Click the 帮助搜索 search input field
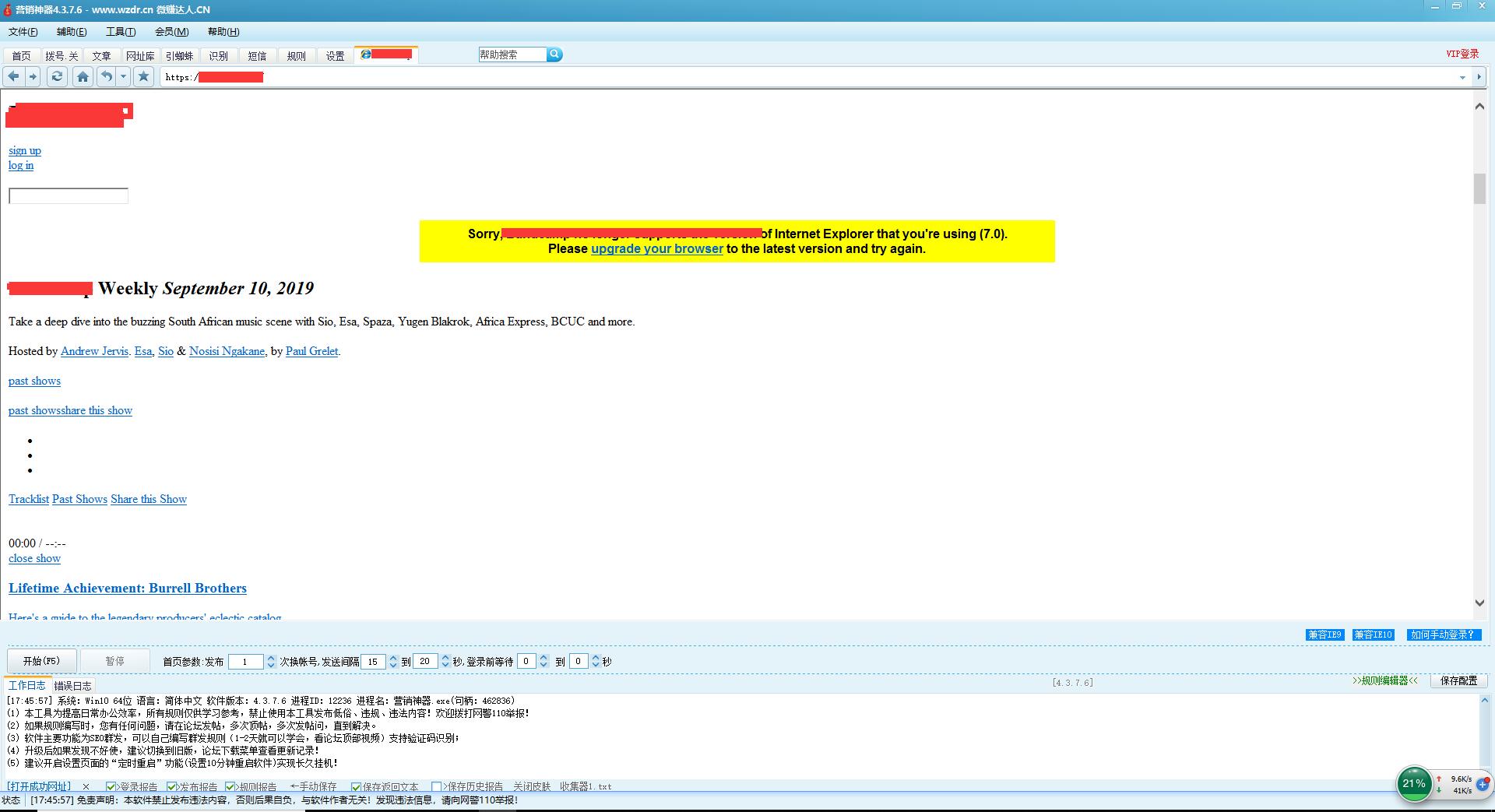Screen dimensions: 1495x812 (511, 54)
